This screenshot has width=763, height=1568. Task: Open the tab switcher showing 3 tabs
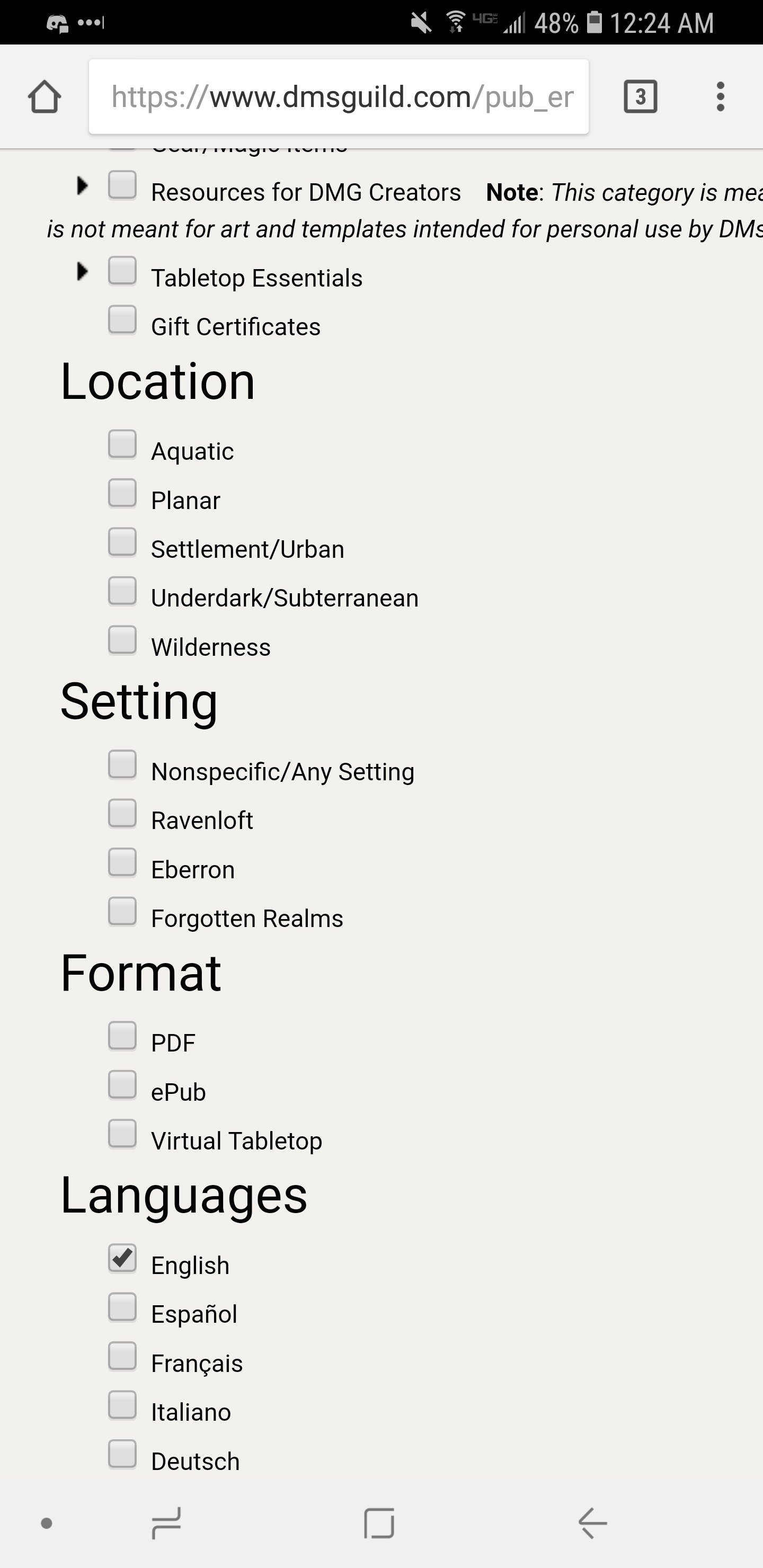click(640, 96)
